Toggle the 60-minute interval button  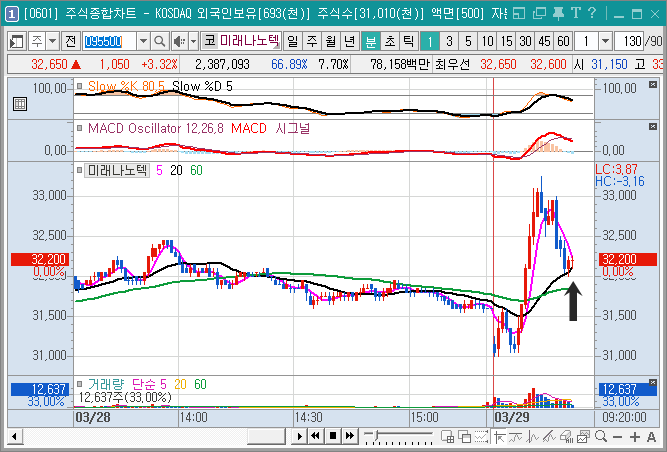tap(563, 41)
